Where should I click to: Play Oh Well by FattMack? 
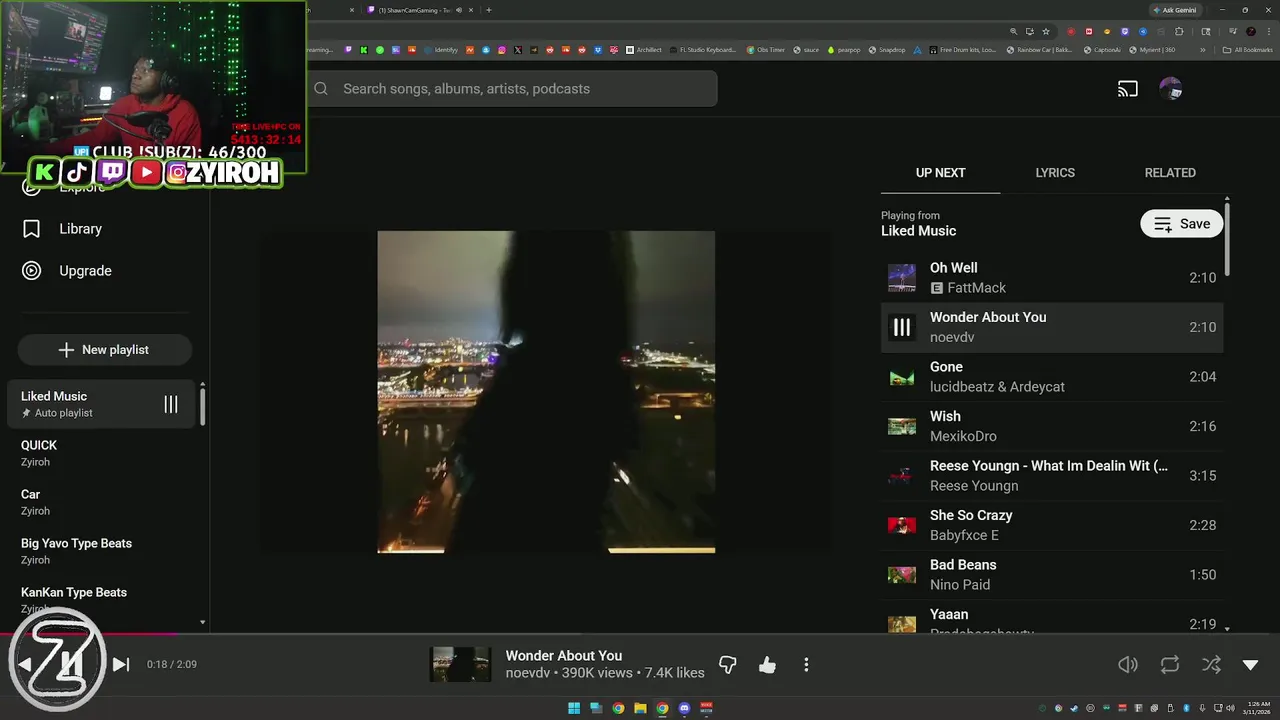tap(1052, 278)
